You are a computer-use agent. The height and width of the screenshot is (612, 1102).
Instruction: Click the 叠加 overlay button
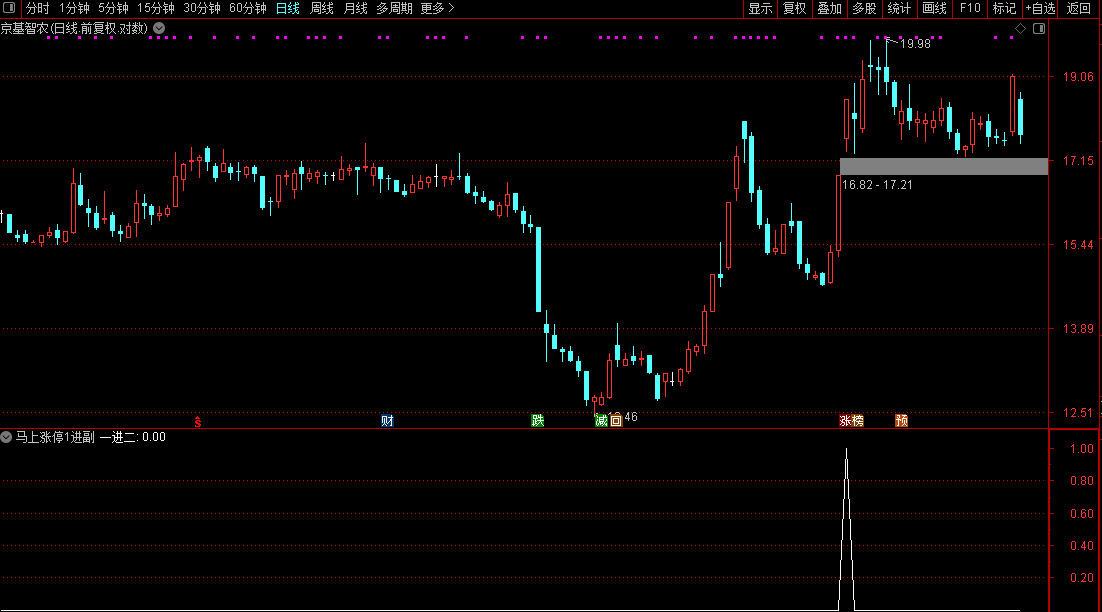coord(829,8)
